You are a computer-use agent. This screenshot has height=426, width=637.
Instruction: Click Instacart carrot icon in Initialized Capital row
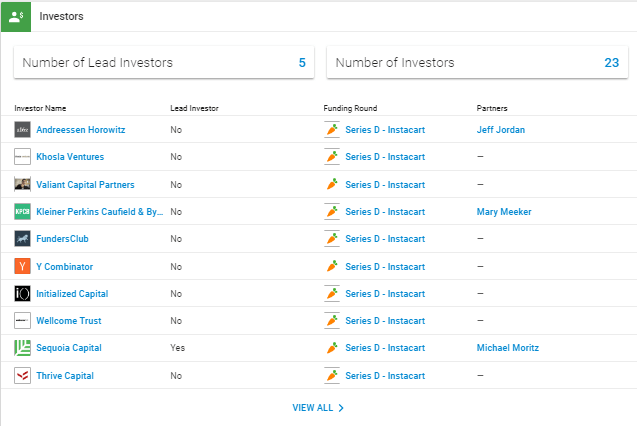(x=332, y=293)
